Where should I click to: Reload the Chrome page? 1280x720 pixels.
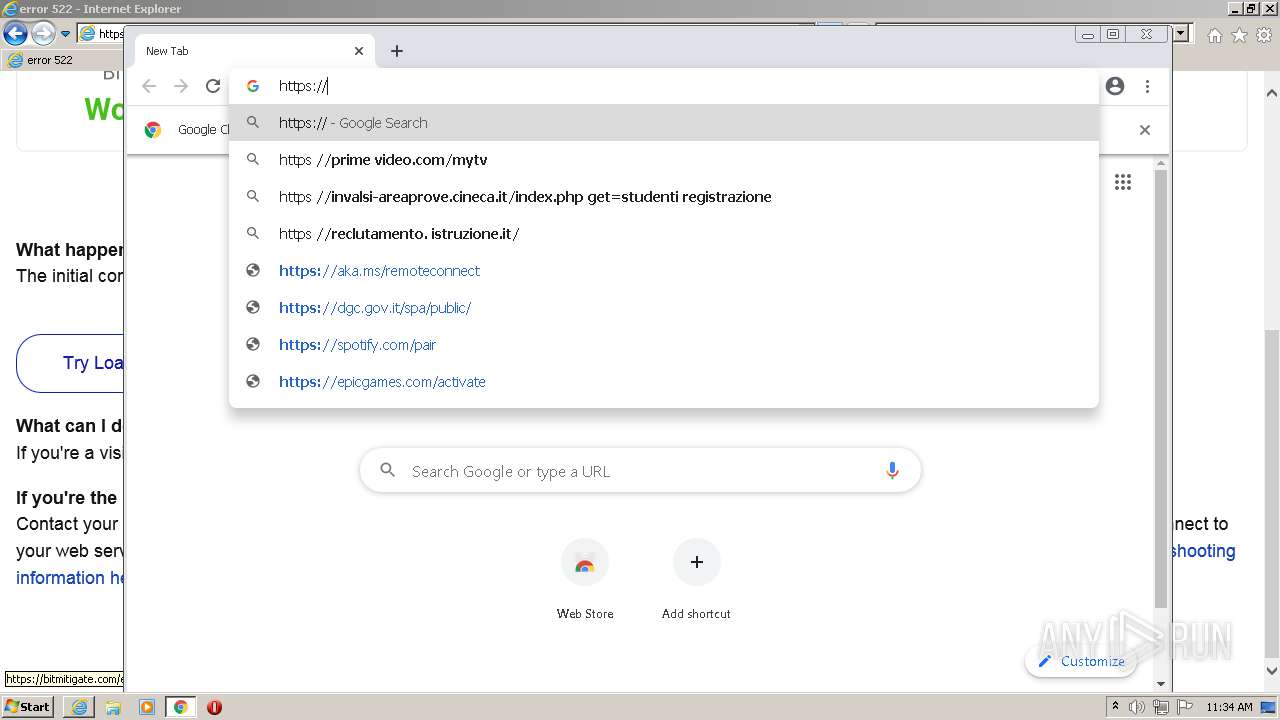pyautogui.click(x=213, y=86)
